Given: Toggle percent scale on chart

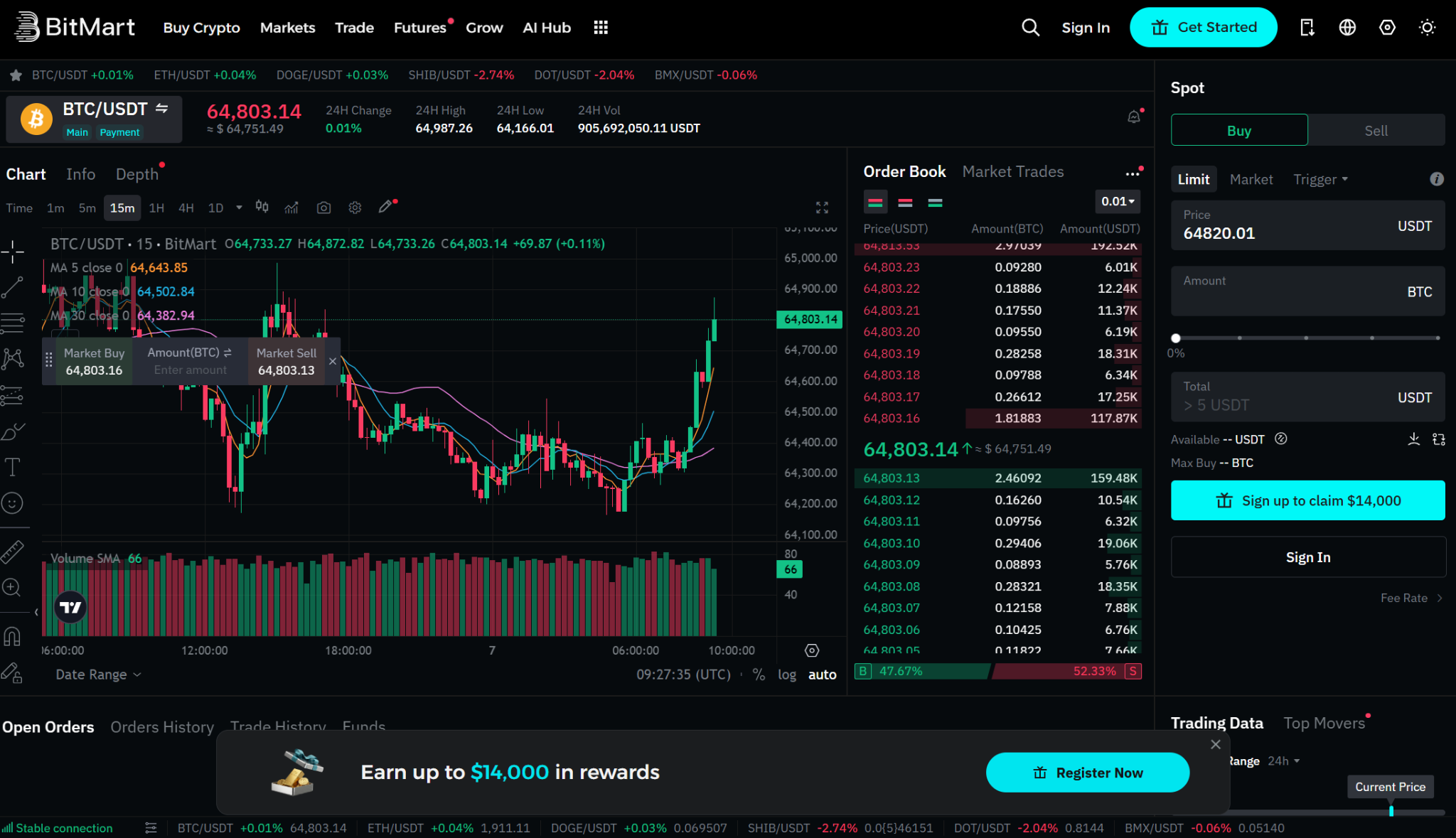Looking at the screenshot, I should tap(759, 675).
